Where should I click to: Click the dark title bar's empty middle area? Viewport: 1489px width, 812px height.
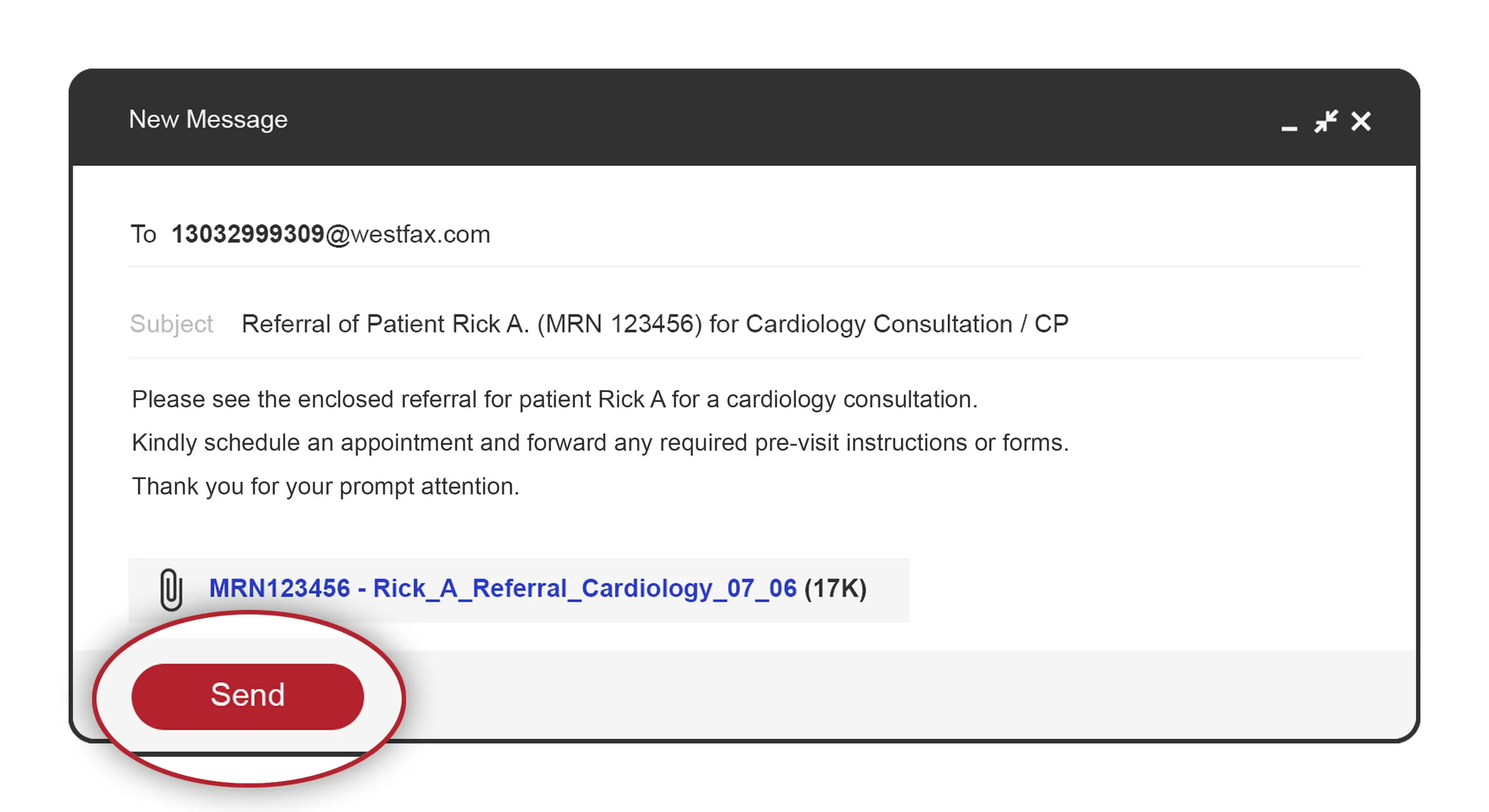[x=751, y=119]
